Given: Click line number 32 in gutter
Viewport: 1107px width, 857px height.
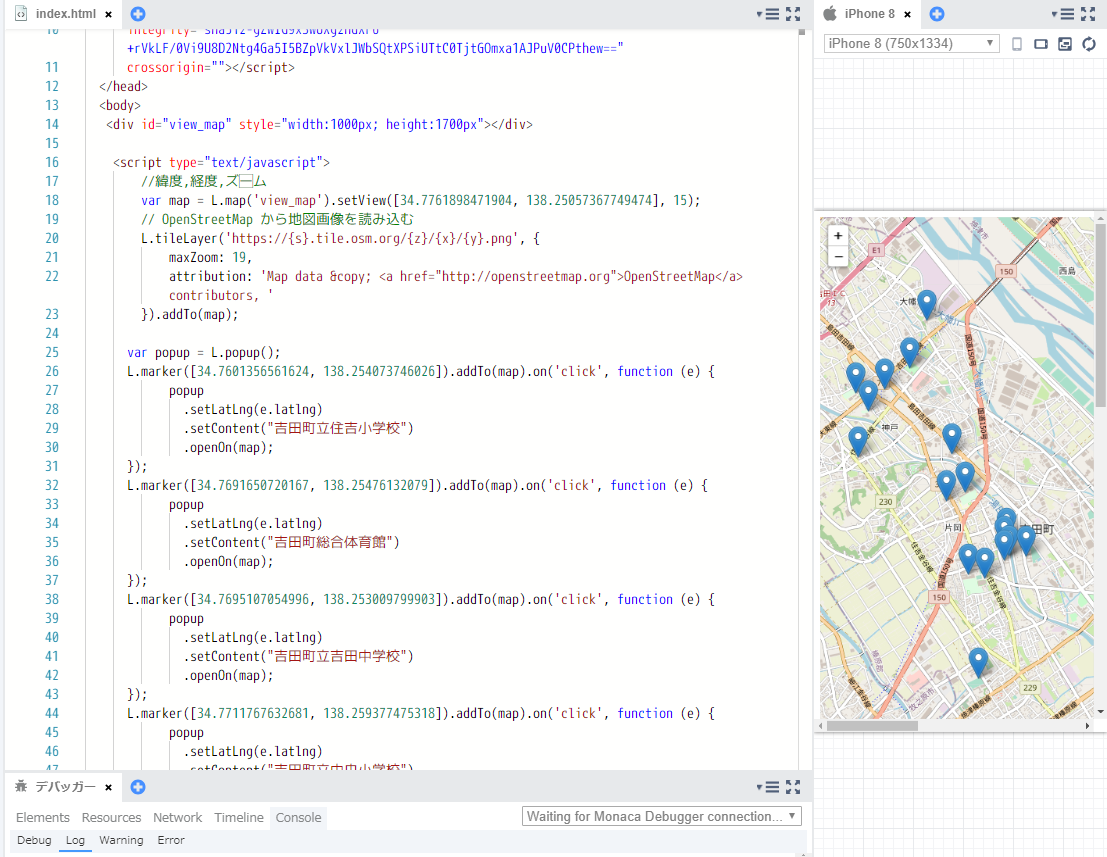Looking at the screenshot, I should click(x=52, y=486).
